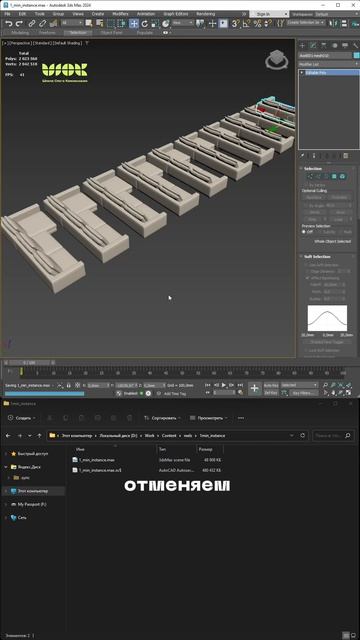Screen dimensions: 360x640
Task: Click Zoom Extents All navigation icon
Action: 349,385
